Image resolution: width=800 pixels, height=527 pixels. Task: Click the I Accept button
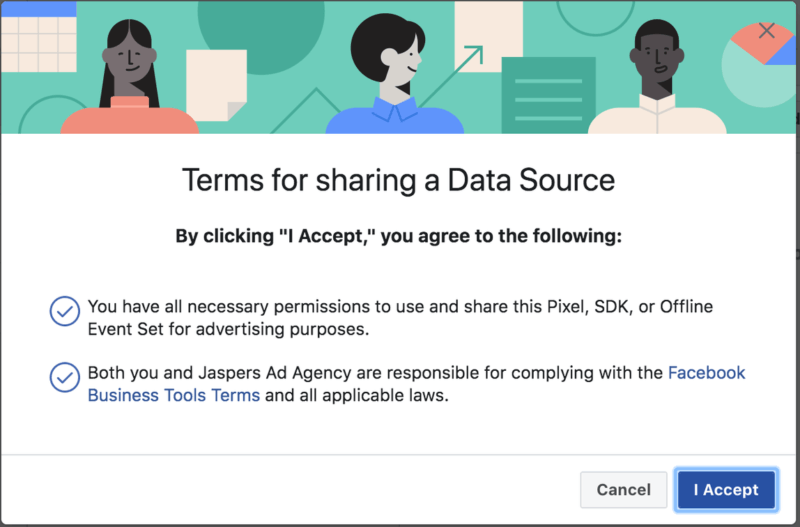coord(726,490)
